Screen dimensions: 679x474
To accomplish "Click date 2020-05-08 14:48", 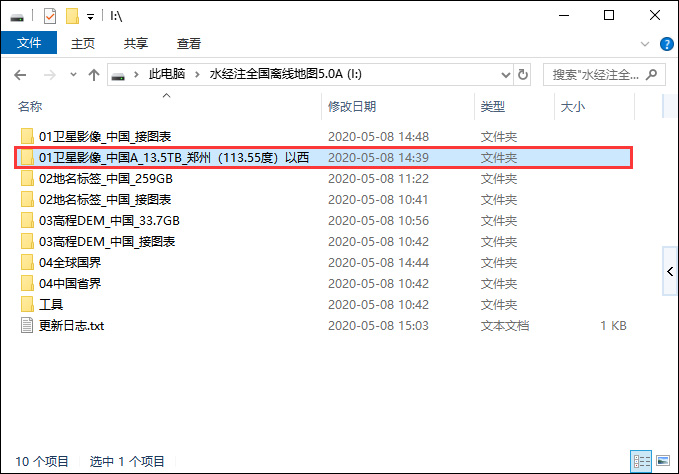I will pos(378,136).
